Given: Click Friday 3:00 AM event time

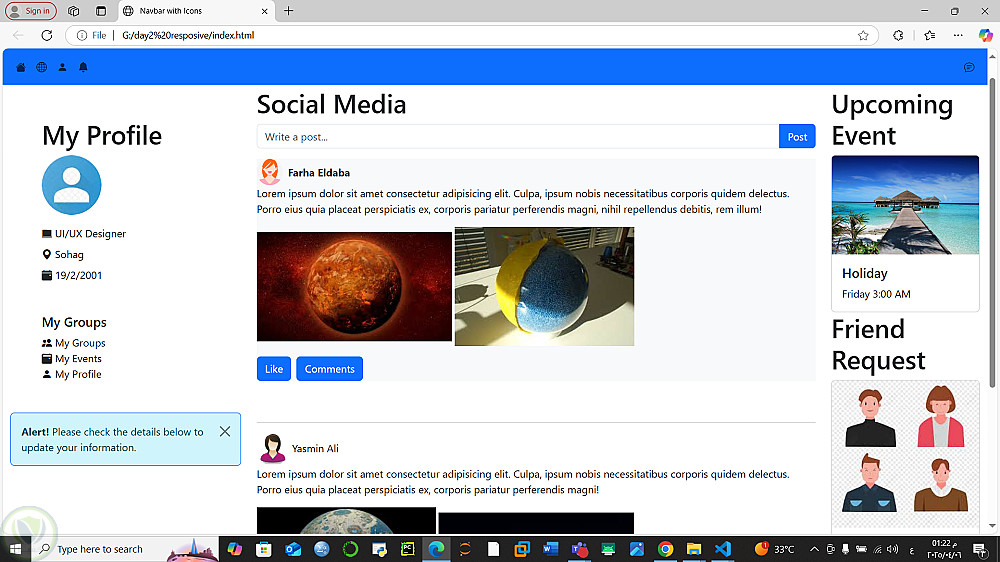Looking at the screenshot, I should [876, 294].
